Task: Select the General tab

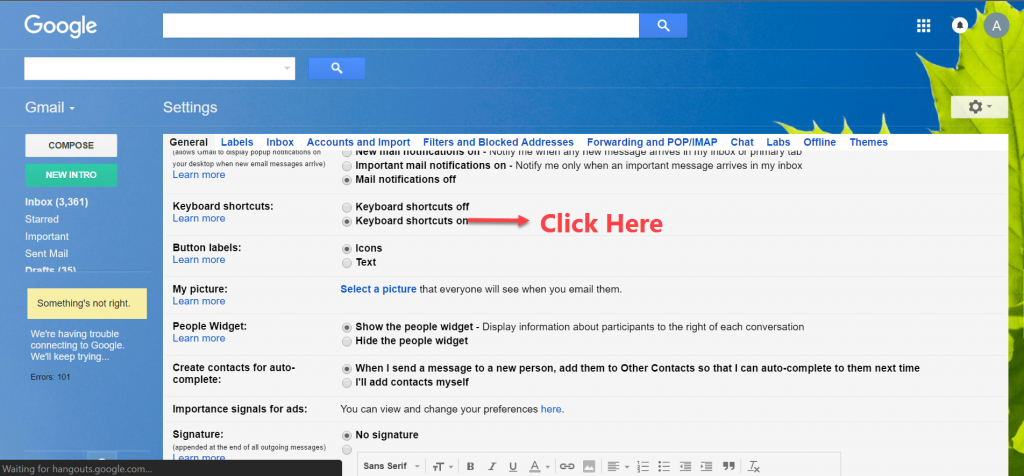Action: point(188,142)
